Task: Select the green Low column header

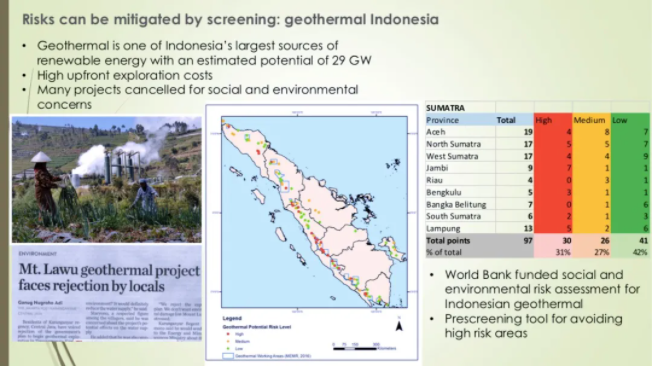Action: tap(630, 120)
